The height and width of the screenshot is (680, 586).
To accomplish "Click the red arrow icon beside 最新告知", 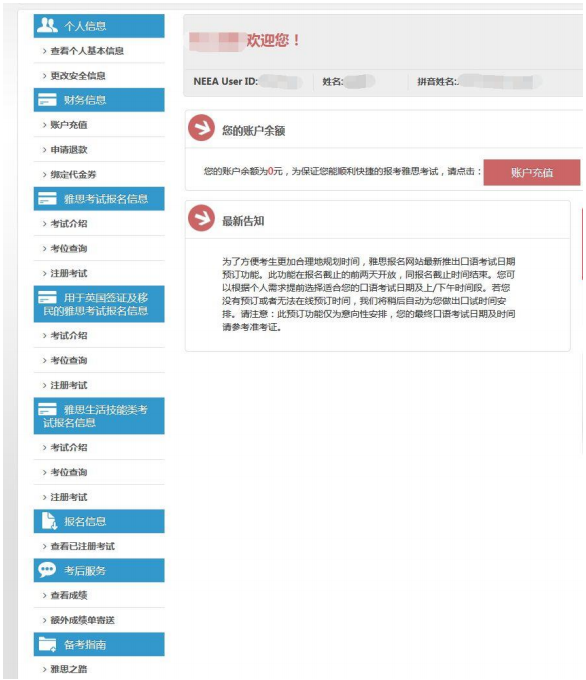I will (x=201, y=218).
